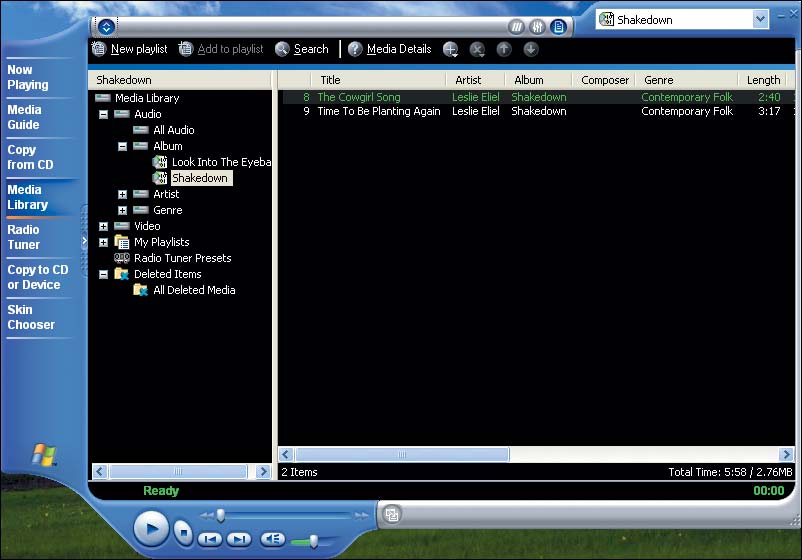Click tree pane scrollbar right arrow

click(263, 471)
